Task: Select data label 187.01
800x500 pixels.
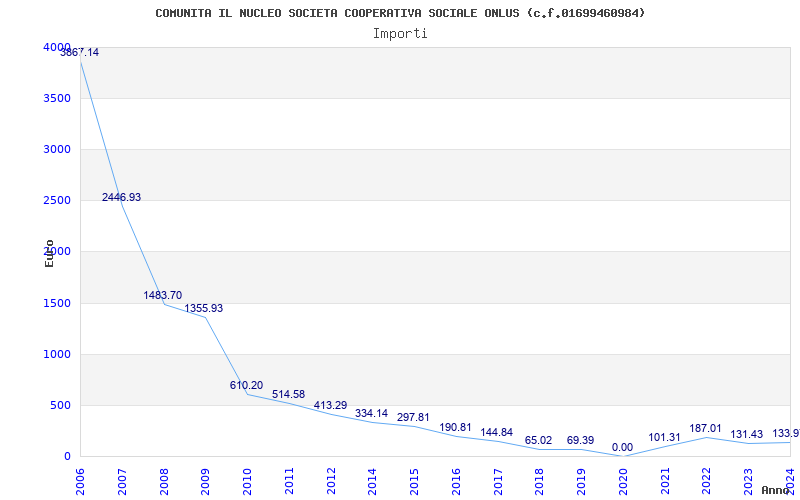Action: tap(706, 429)
